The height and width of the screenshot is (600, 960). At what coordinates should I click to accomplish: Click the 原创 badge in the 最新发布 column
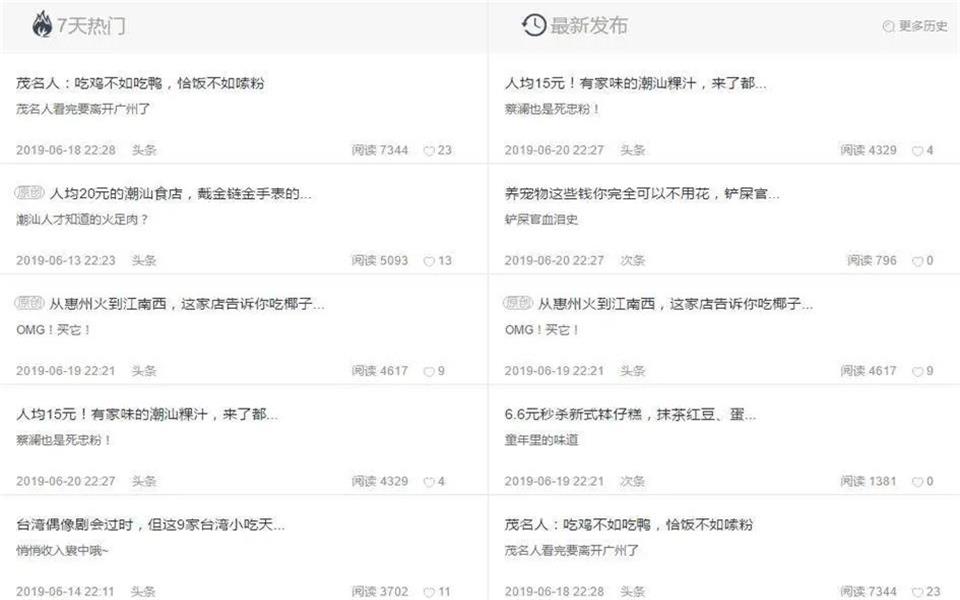click(518, 302)
